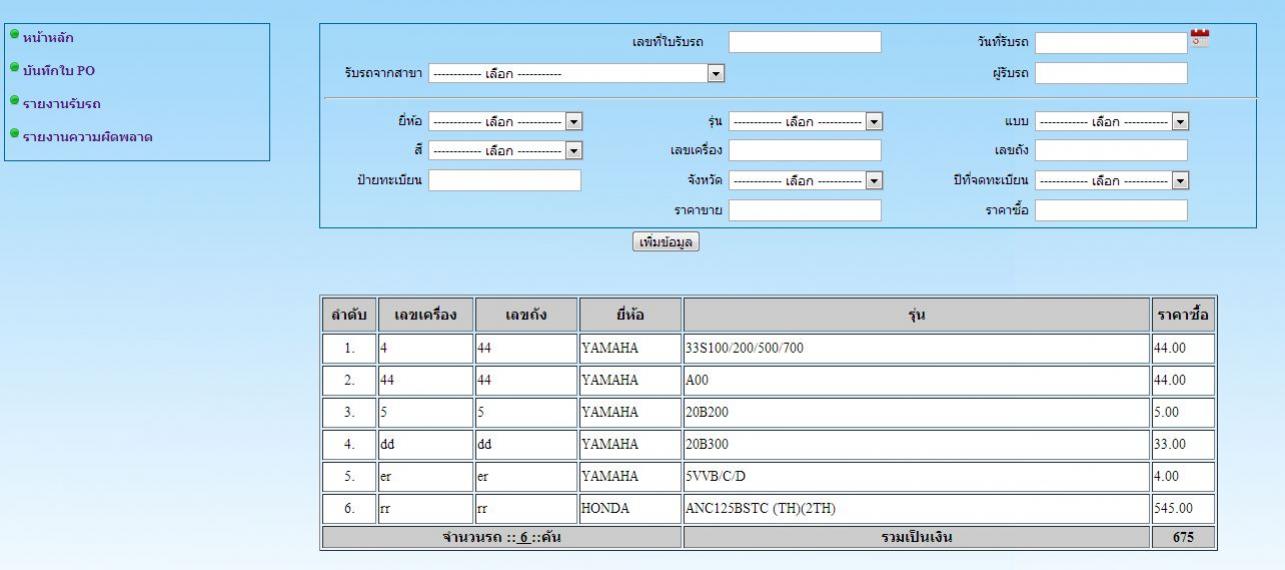Click price cell 545.00
The width and height of the screenshot is (1285, 570).
click(1182, 509)
